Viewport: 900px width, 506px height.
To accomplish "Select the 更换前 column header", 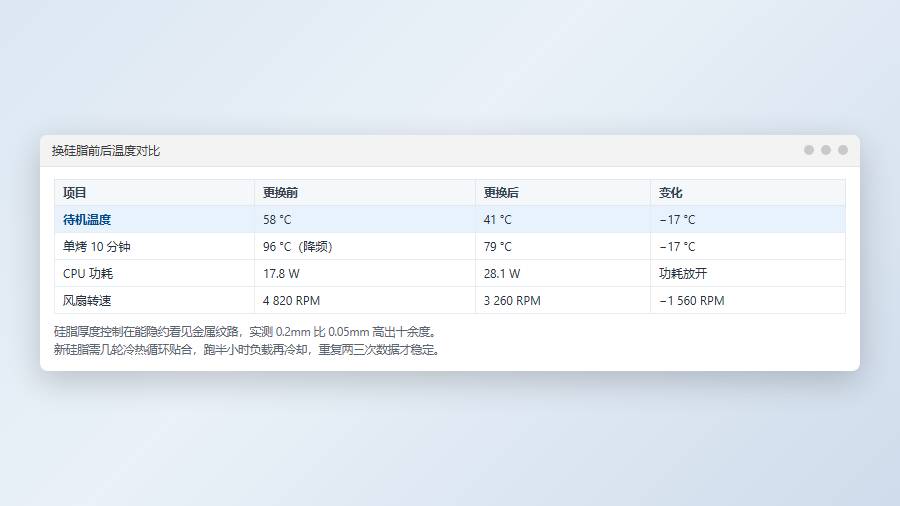I will (x=364, y=193).
